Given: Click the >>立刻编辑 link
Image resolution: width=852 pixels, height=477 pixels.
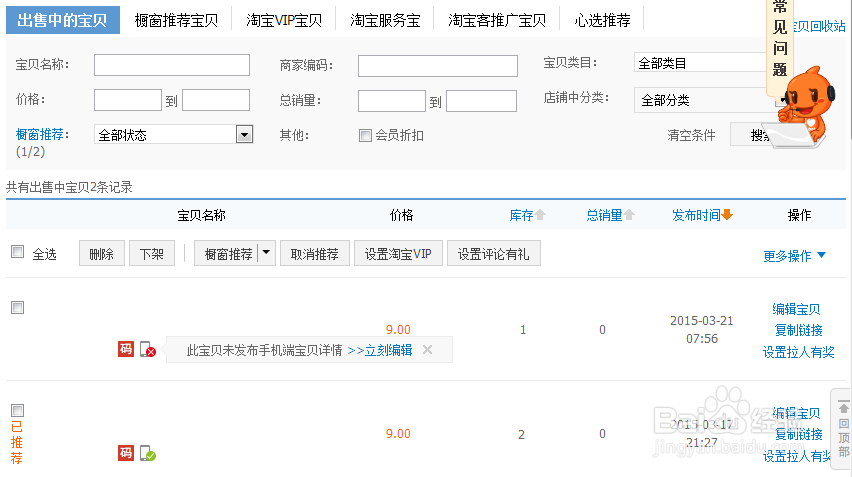Looking at the screenshot, I should 380,350.
